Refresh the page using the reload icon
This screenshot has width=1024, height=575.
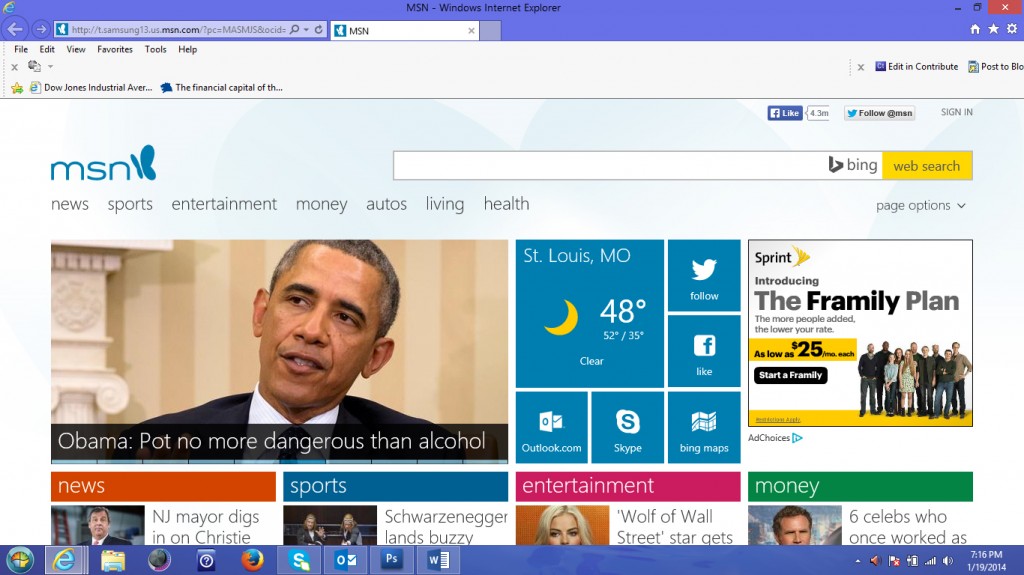319,29
